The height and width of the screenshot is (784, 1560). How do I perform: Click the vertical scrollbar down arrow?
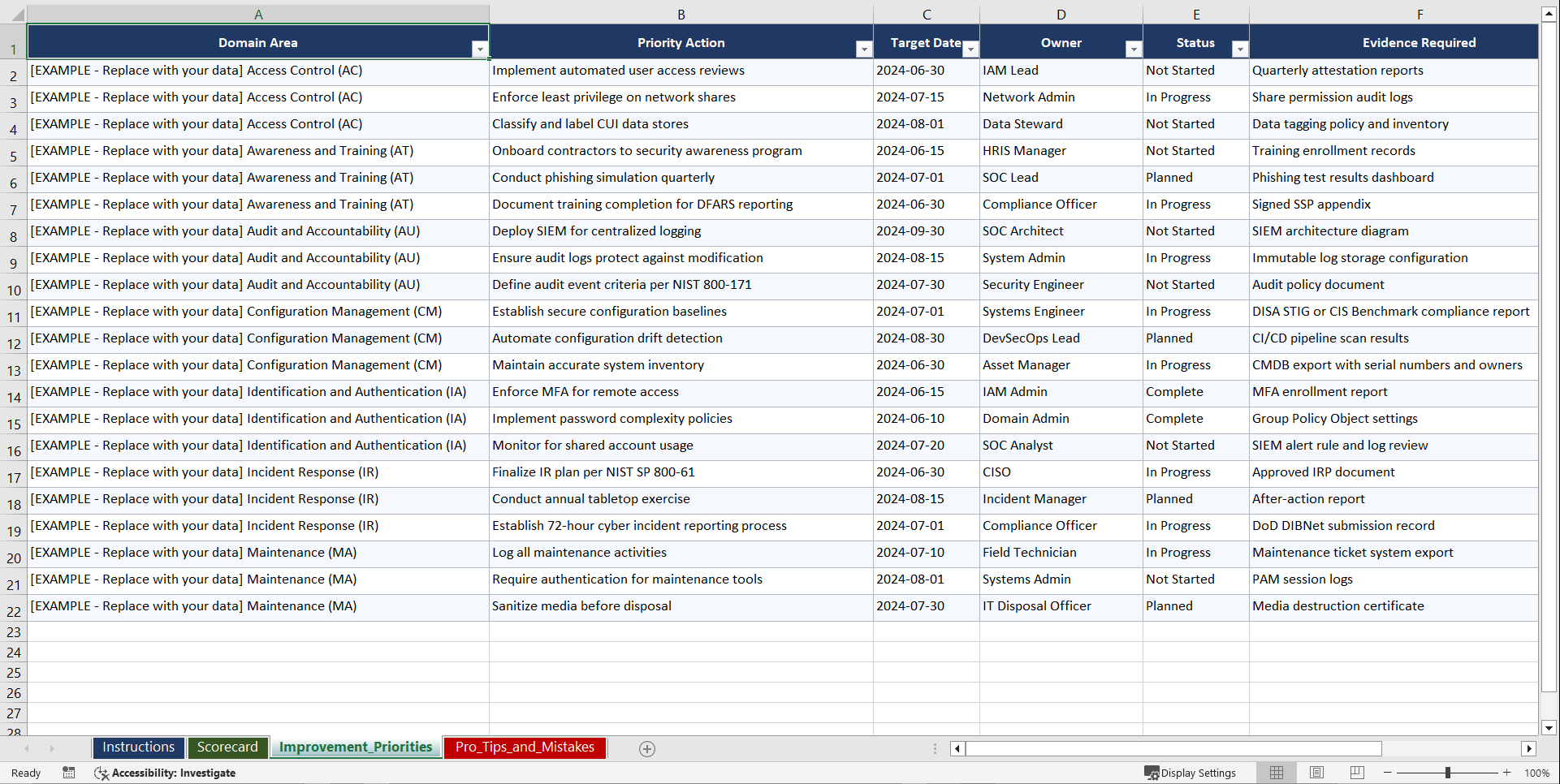pos(1549,728)
